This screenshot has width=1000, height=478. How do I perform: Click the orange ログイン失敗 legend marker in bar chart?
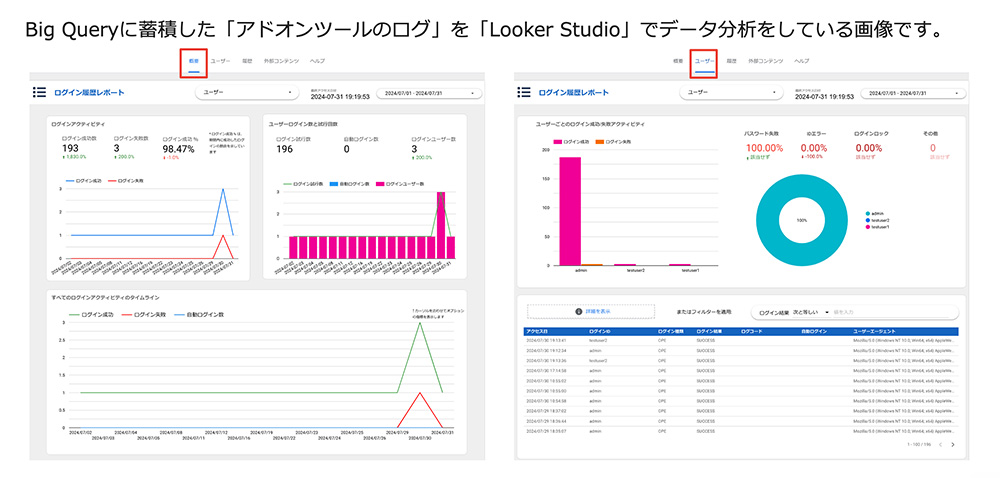pos(598,142)
